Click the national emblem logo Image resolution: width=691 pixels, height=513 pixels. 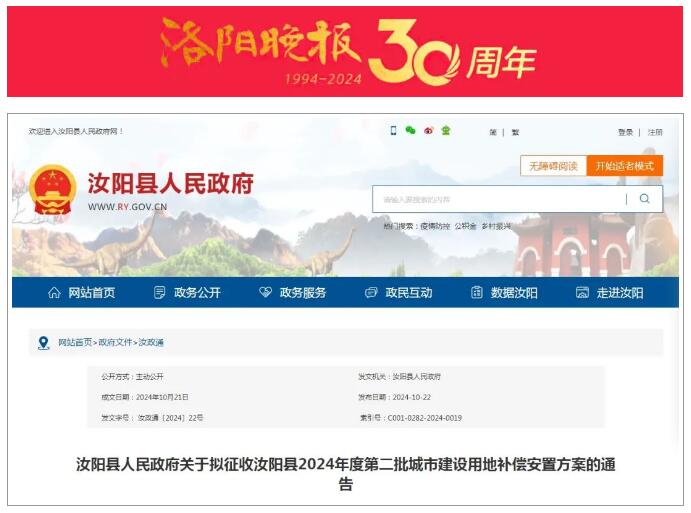(x=52, y=190)
